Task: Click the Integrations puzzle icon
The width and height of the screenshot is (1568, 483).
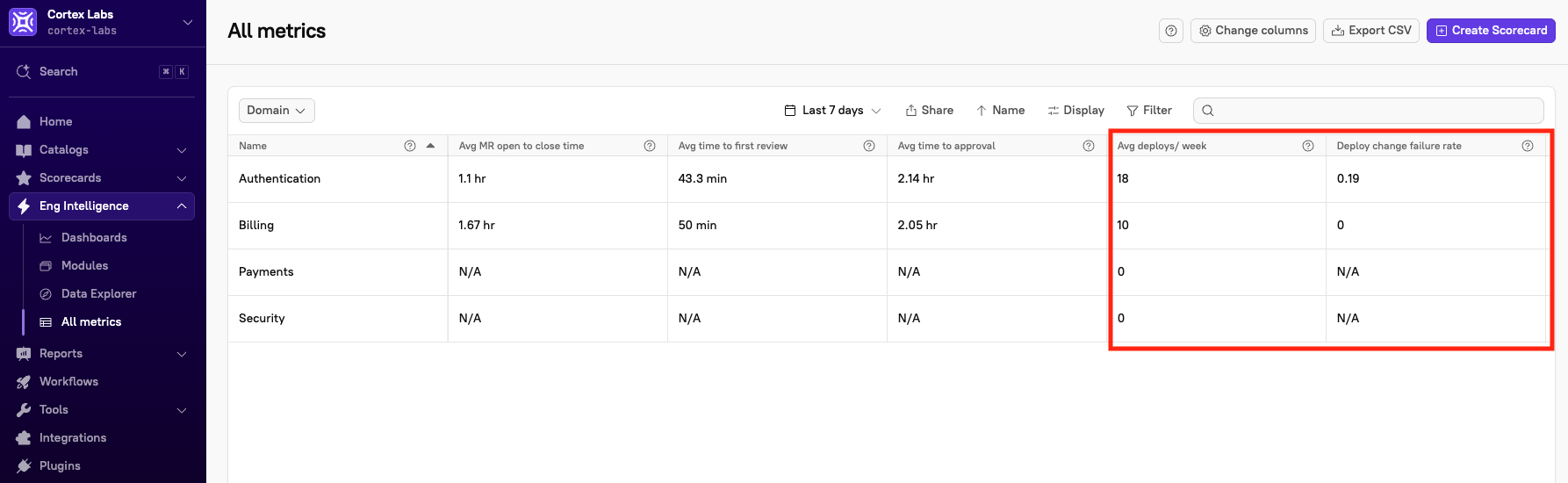Action: tap(24, 438)
